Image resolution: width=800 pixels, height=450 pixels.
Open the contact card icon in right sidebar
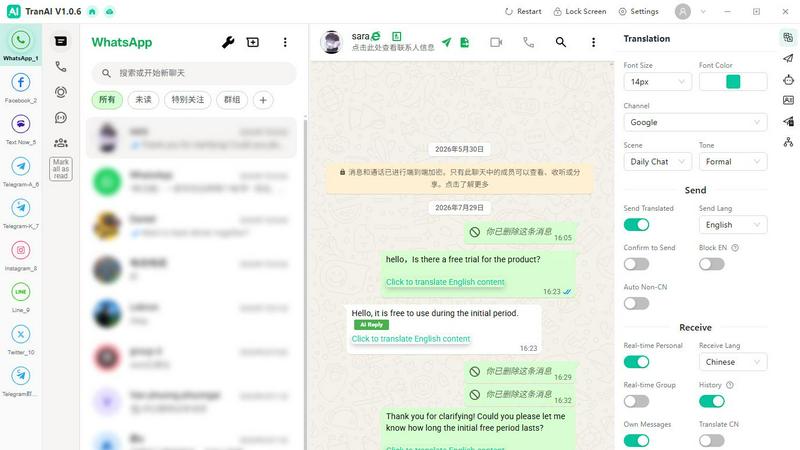[x=788, y=100]
